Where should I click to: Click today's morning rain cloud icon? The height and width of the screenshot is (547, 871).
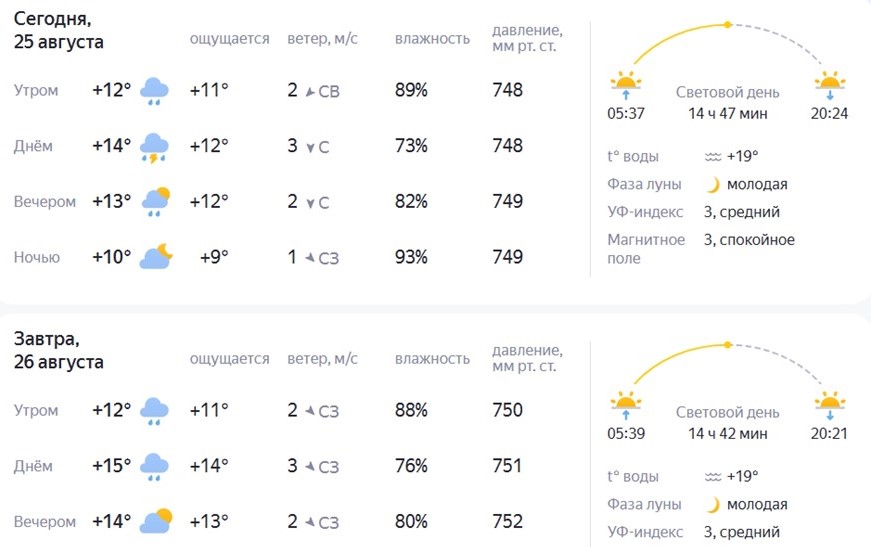[x=154, y=91]
